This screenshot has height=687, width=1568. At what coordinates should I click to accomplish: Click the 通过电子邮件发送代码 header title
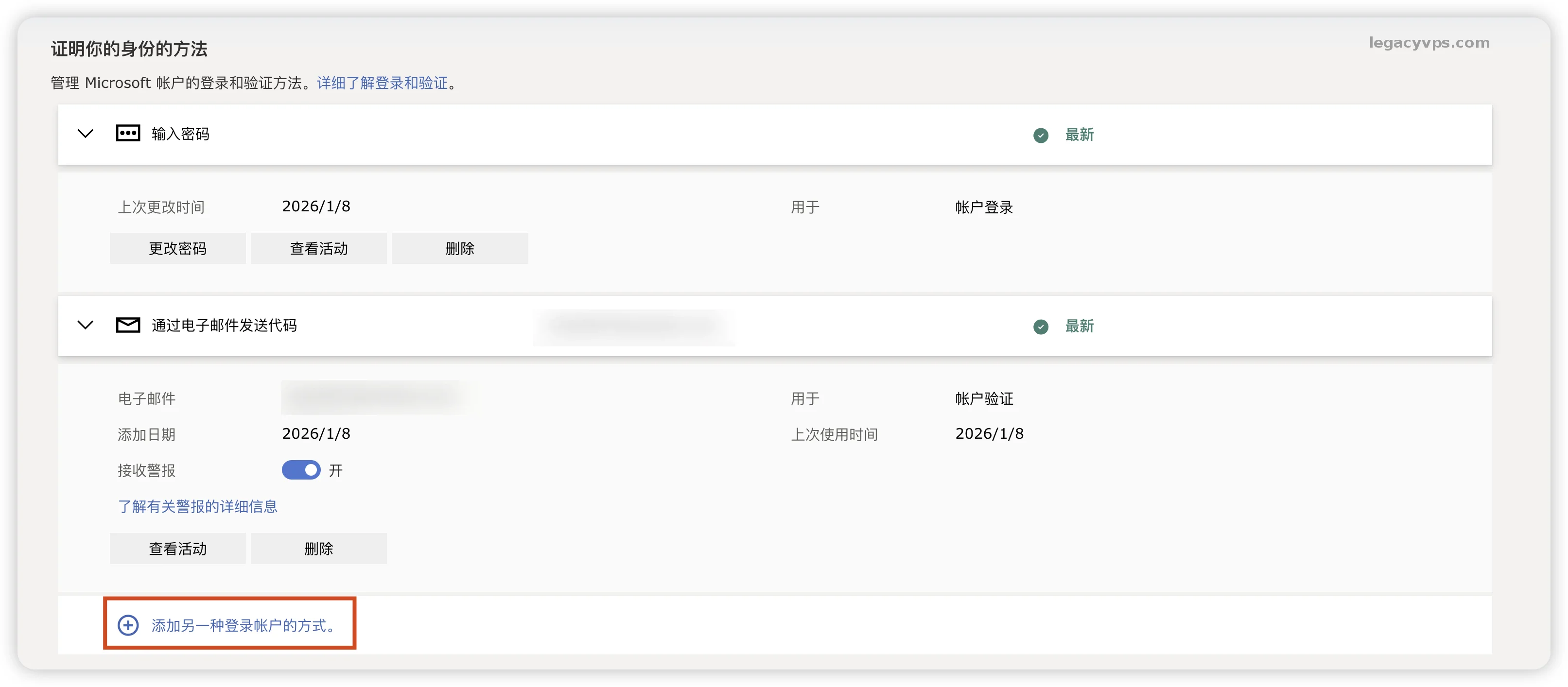[x=224, y=326]
